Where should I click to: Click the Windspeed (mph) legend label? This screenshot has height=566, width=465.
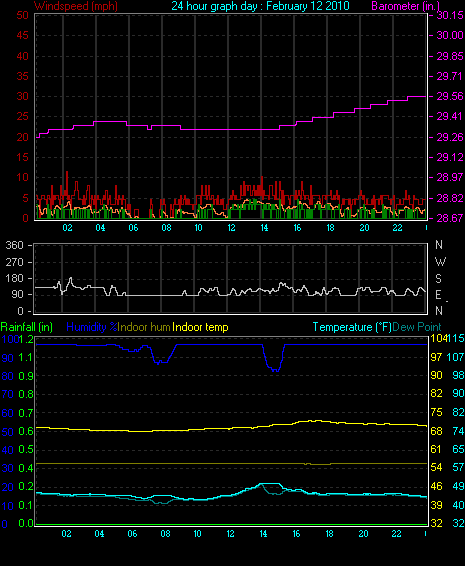(x=76, y=6)
